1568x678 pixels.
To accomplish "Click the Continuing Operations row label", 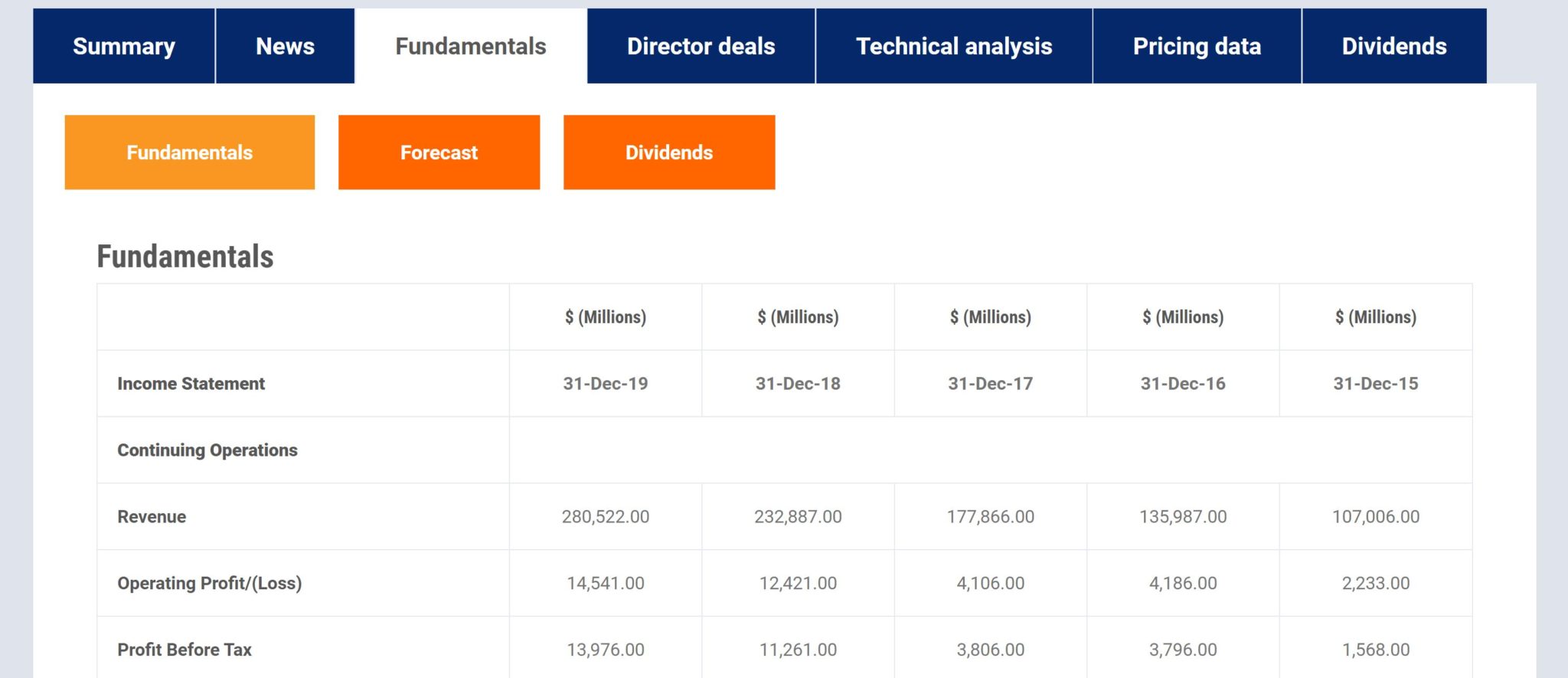I will point(207,450).
